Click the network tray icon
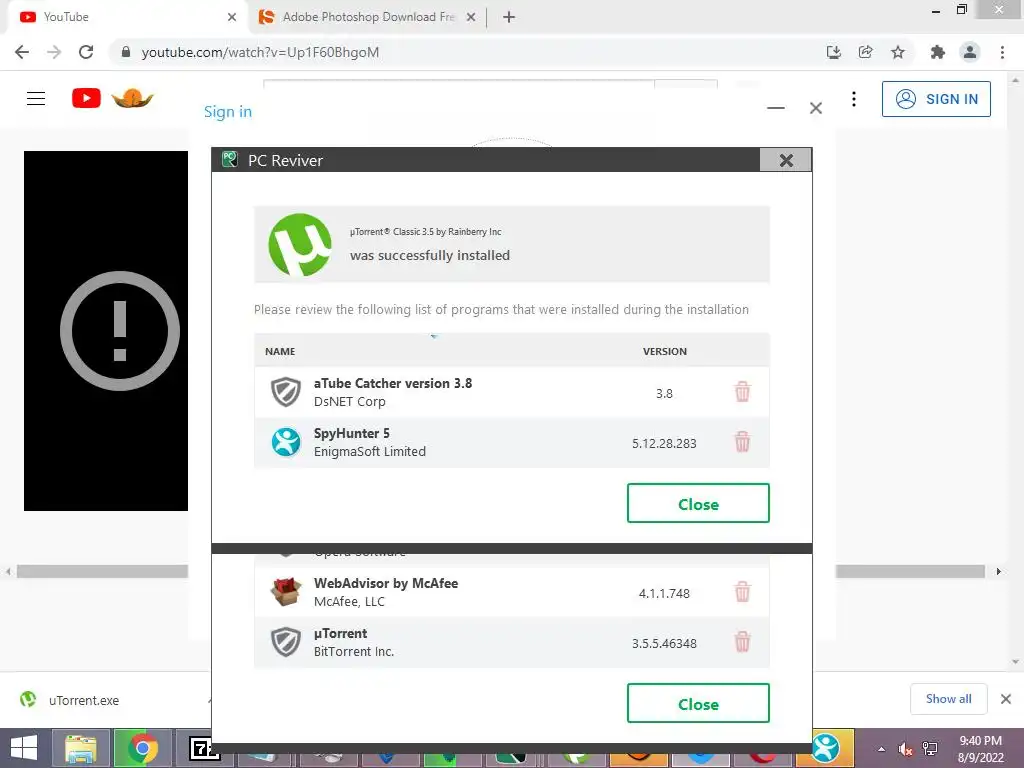Screen dimensions: 1024x768 [x=930, y=749]
